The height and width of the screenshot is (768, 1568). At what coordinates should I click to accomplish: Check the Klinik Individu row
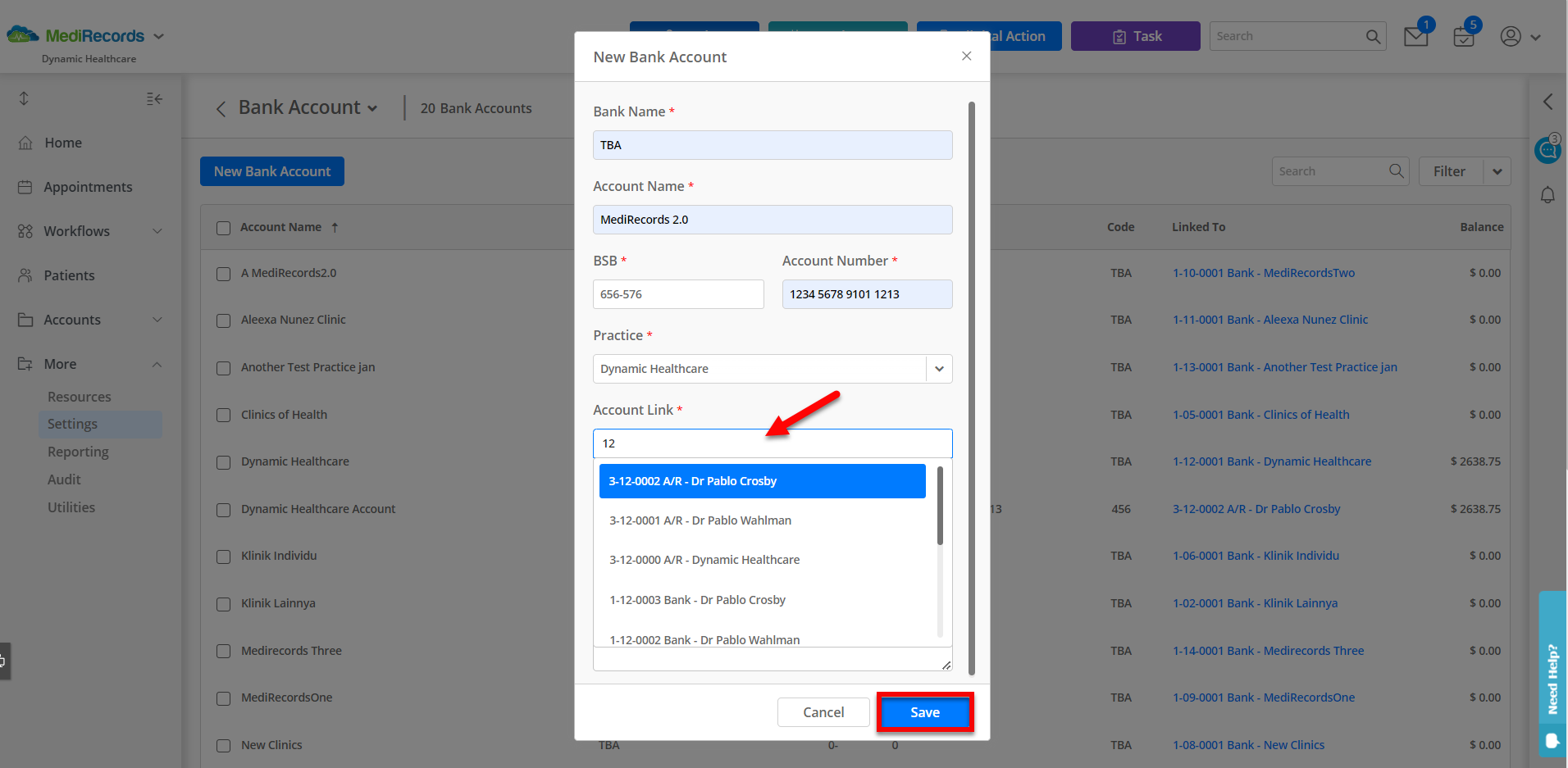click(223, 557)
